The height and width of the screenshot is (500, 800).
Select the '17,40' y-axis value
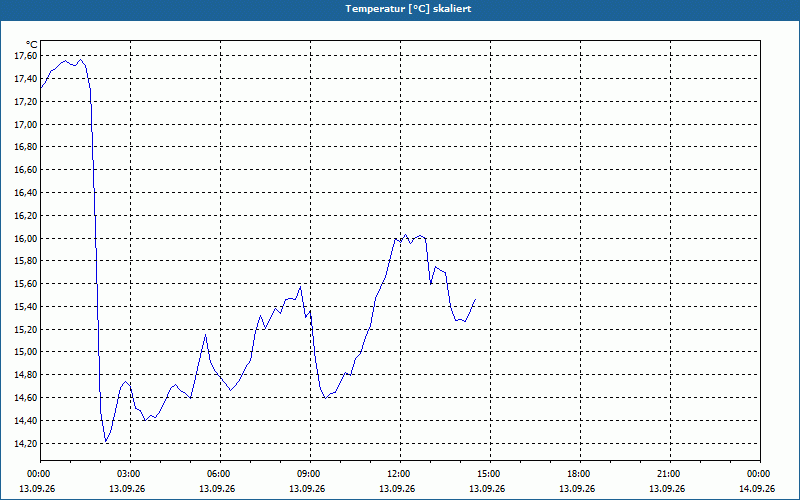pos(26,79)
